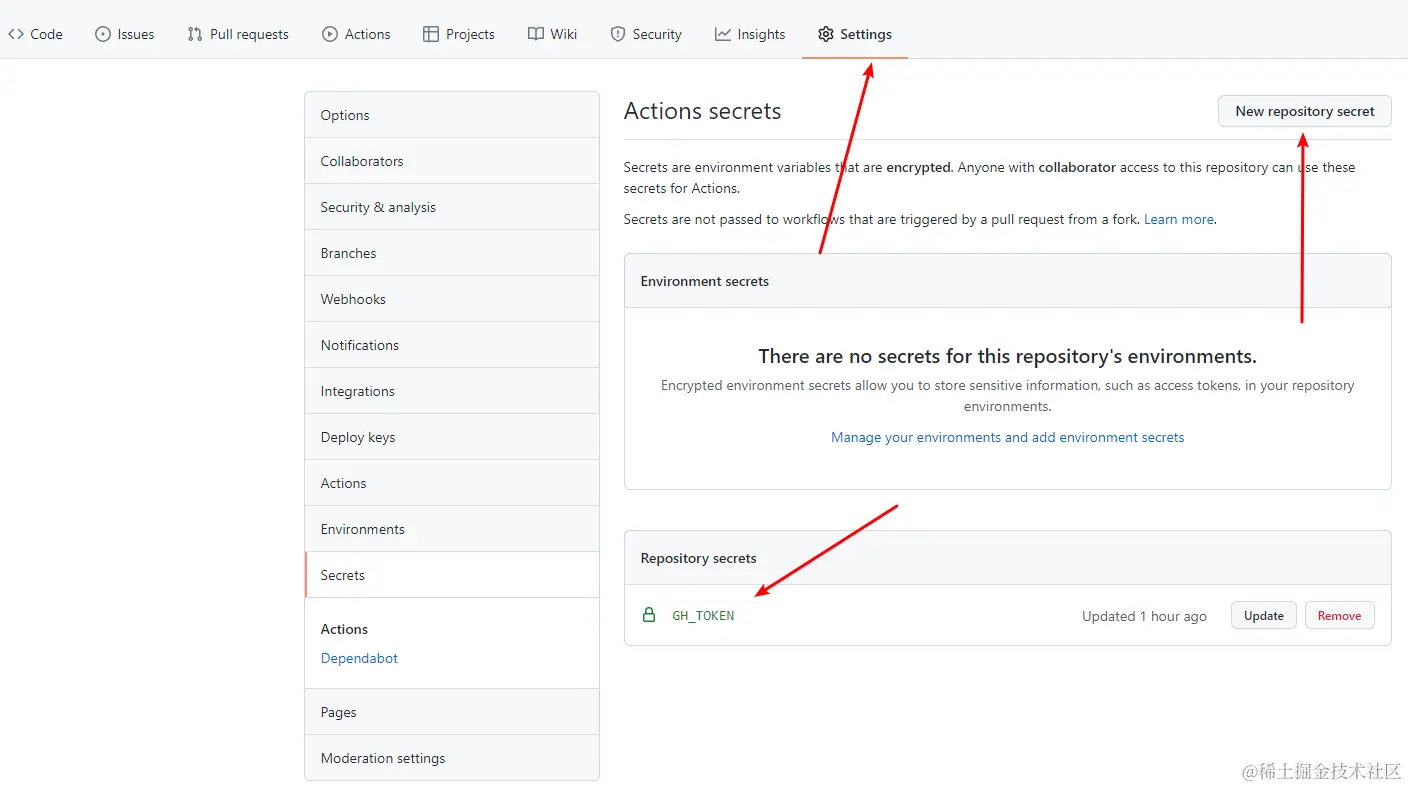Create a new repository secret
The height and width of the screenshot is (788, 1408).
click(x=1304, y=111)
